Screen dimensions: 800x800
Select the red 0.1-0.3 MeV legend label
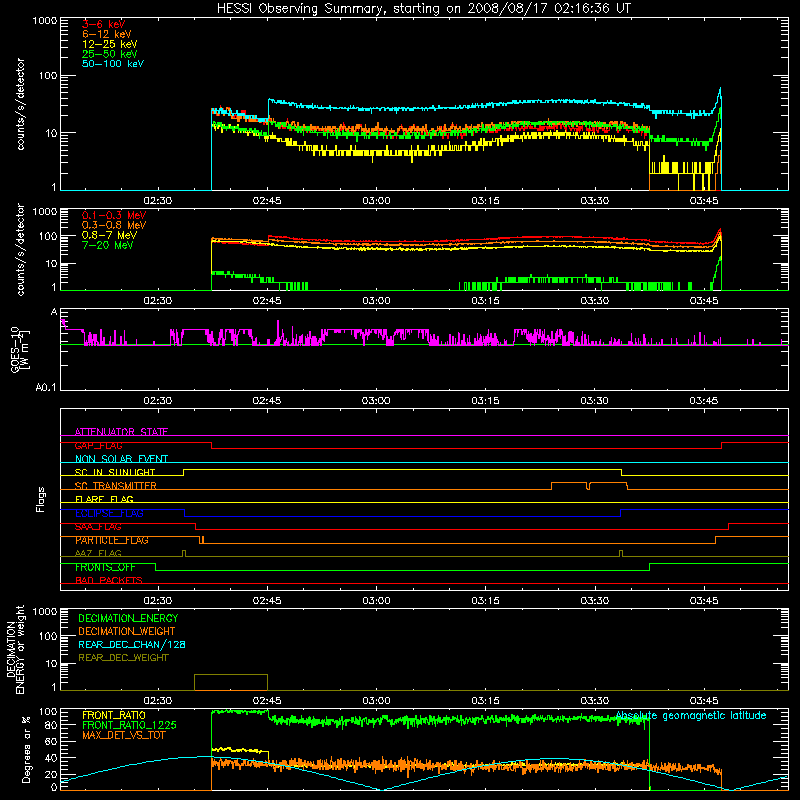coord(114,215)
